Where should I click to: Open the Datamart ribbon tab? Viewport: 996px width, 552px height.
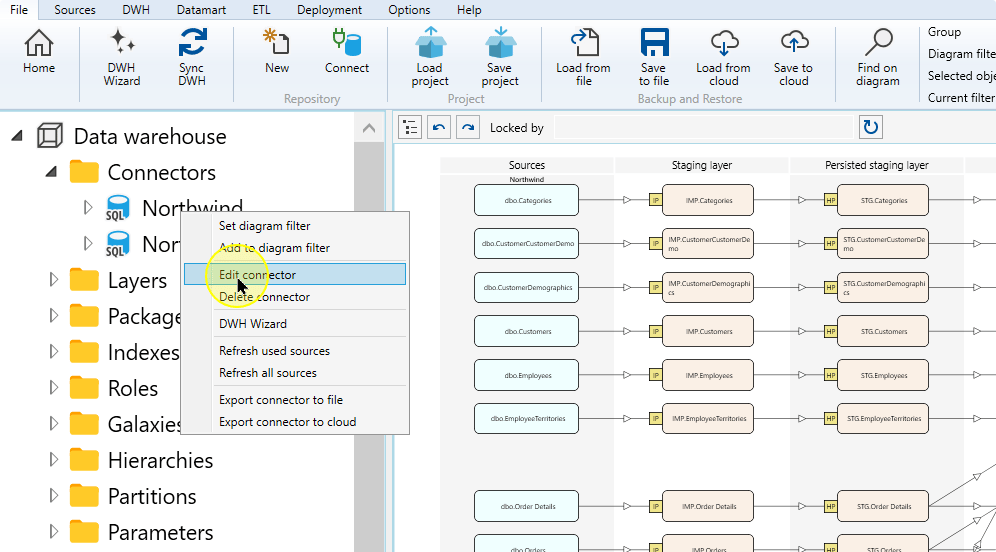pos(201,10)
